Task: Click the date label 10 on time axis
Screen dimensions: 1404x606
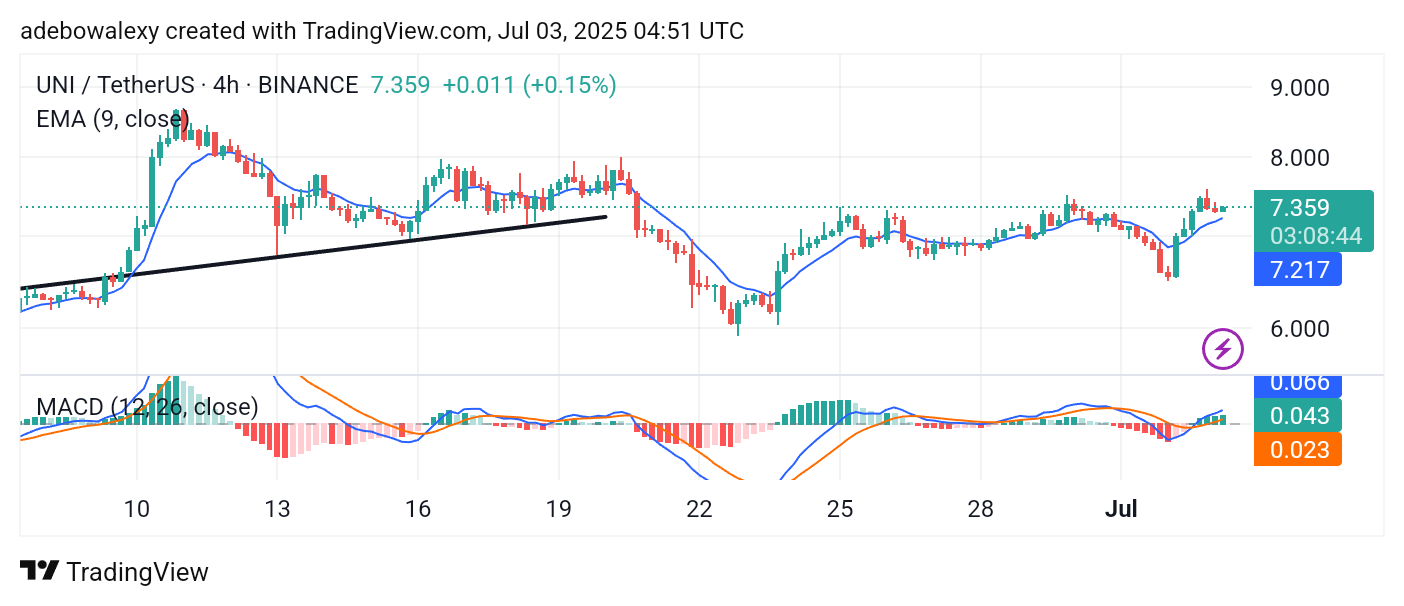Action: click(137, 509)
